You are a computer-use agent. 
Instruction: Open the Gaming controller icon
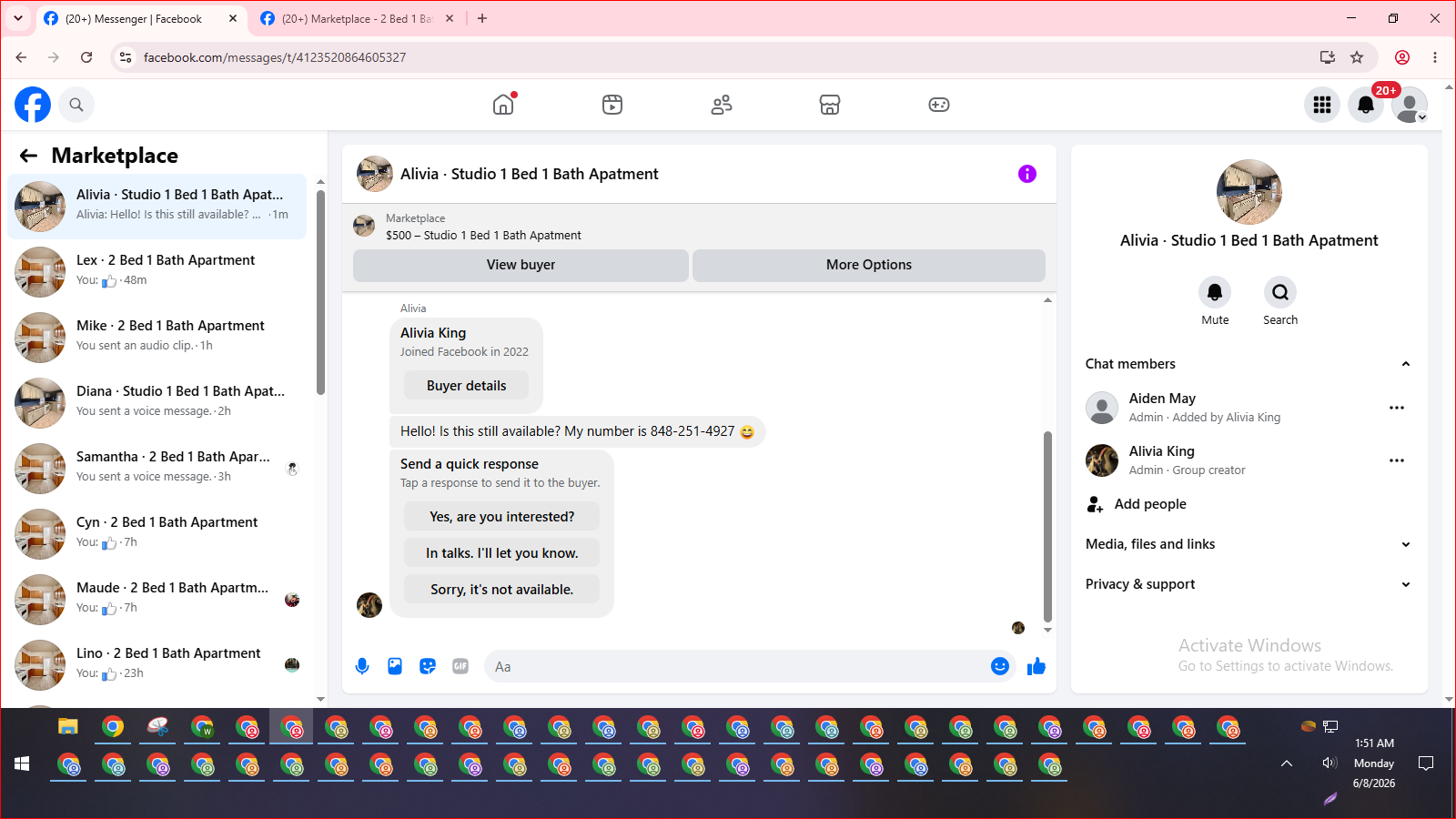click(x=939, y=105)
